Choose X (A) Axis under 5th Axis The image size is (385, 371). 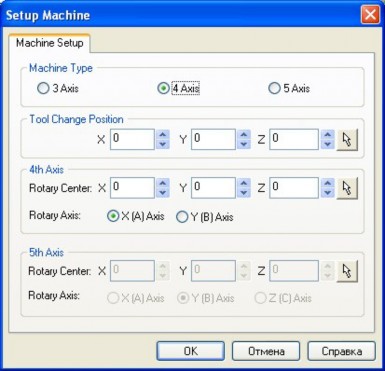tap(136, 298)
